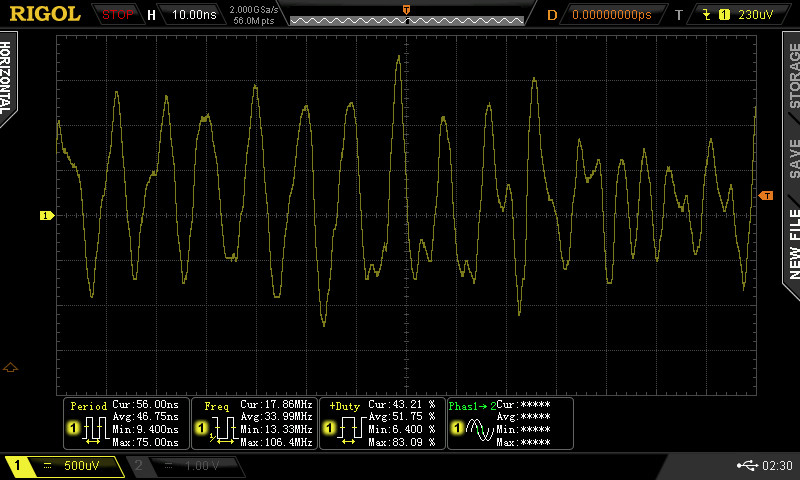The height and width of the screenshot is (480, 800).
Task: Select the channel 1 label at bottom left
Action: [x=17, y=465]
